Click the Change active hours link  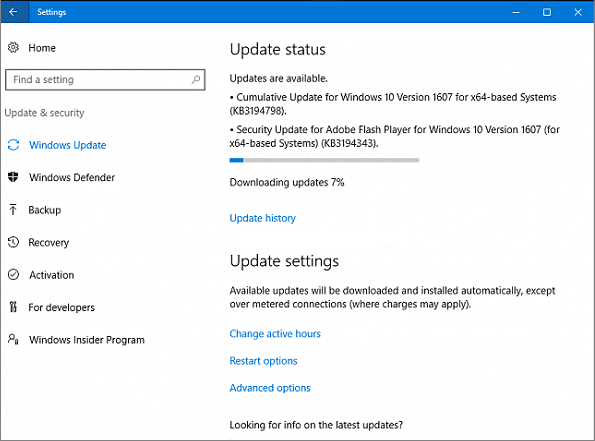click(x=275, y=334)
